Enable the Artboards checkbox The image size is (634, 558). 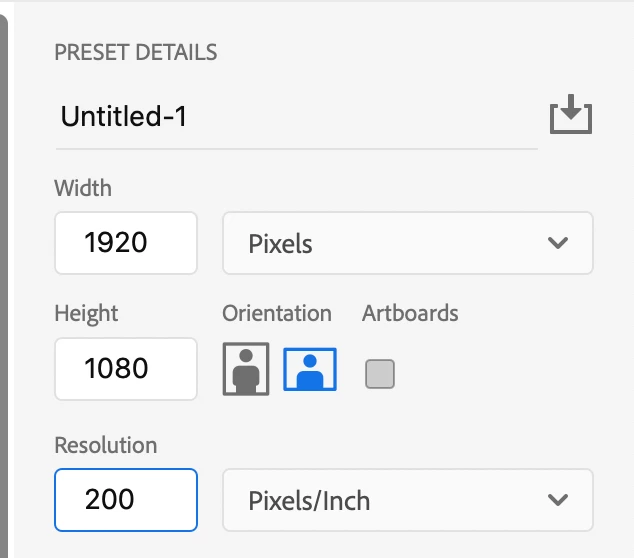[x=380, y=374]
